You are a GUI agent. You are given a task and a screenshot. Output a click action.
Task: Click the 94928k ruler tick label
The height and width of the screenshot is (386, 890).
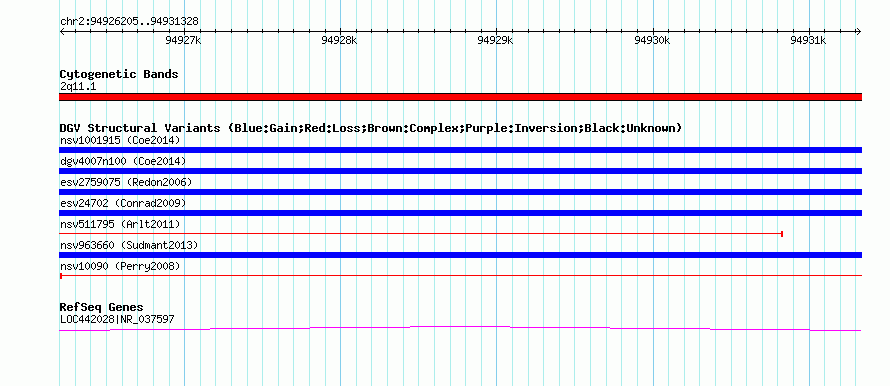(340, 40)
